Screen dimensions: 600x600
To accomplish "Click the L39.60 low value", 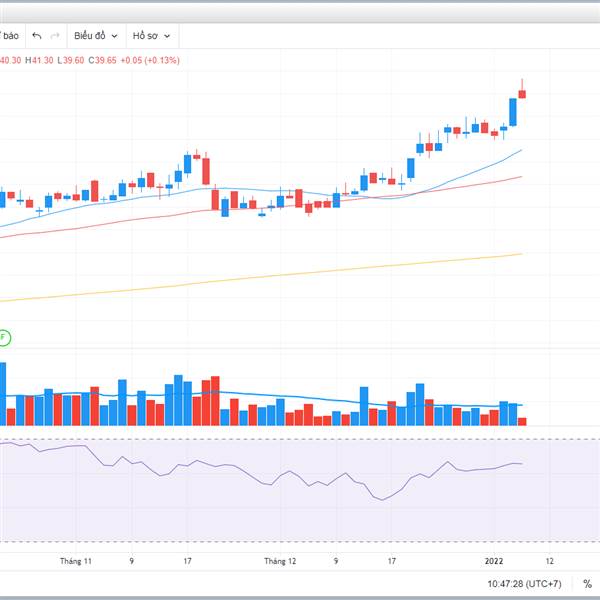I will [70, 60].
